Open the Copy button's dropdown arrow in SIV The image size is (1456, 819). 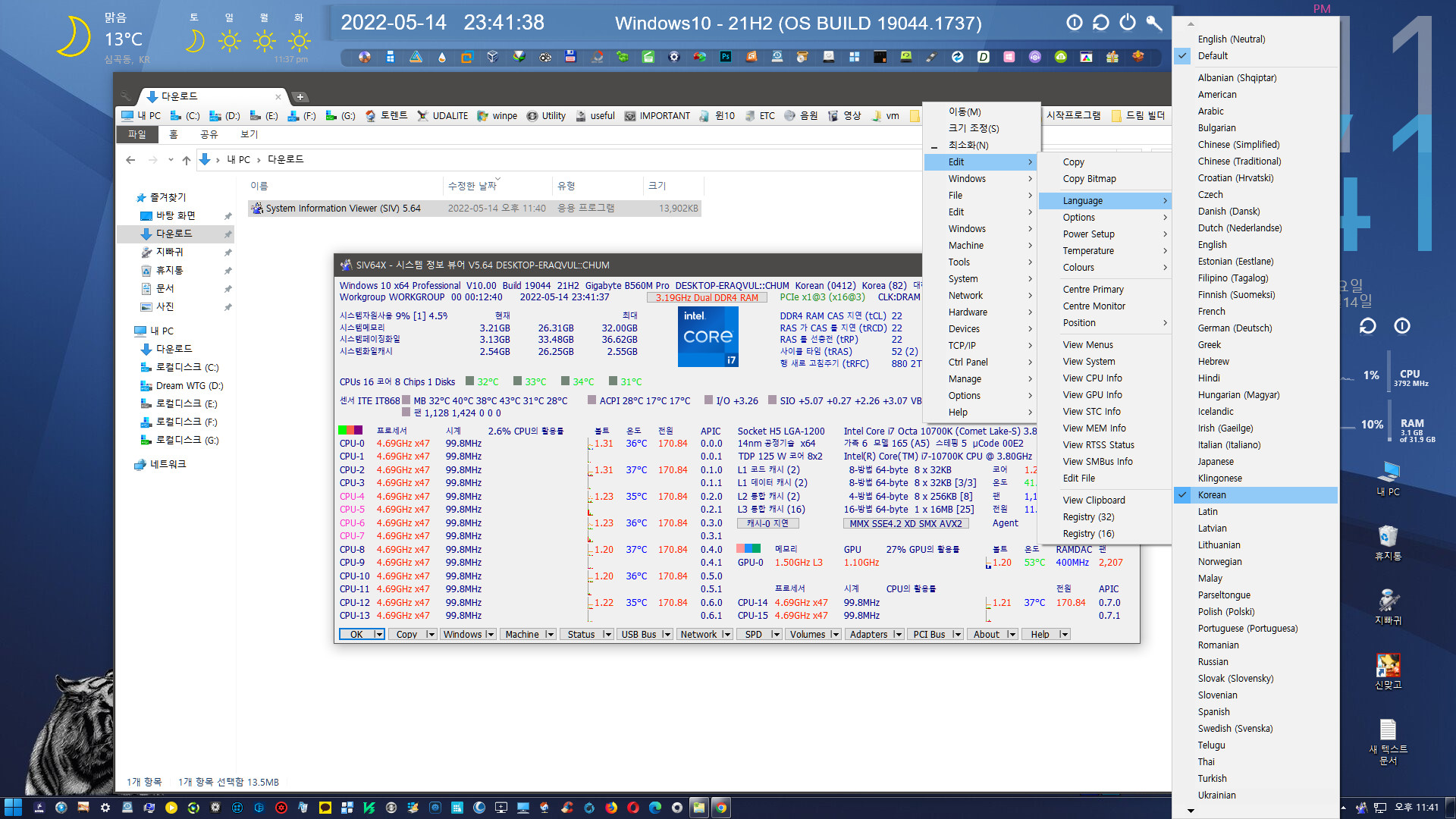pyautogui.click(x=431, y=635)
